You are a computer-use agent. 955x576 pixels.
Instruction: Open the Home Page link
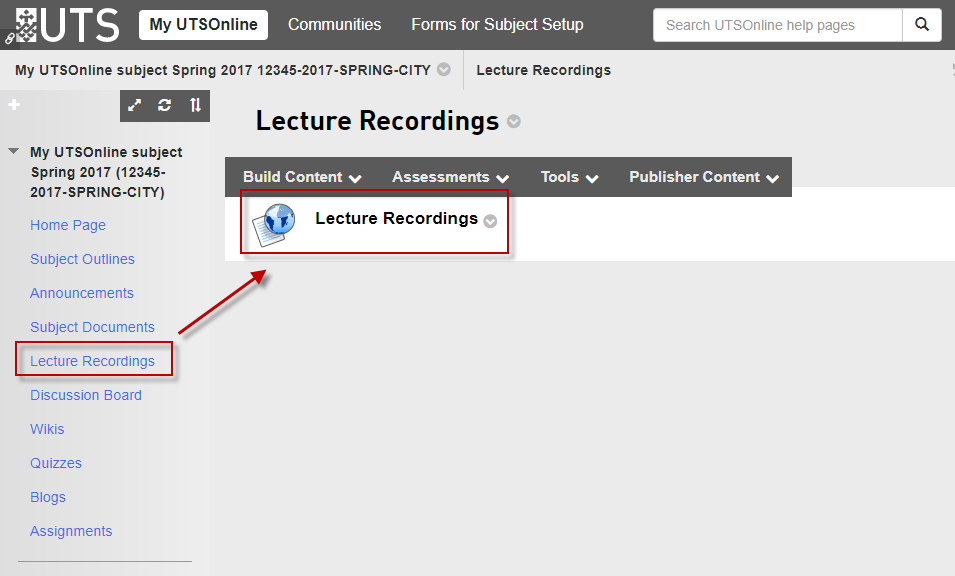pyautogui.click(x=68, y=225)
